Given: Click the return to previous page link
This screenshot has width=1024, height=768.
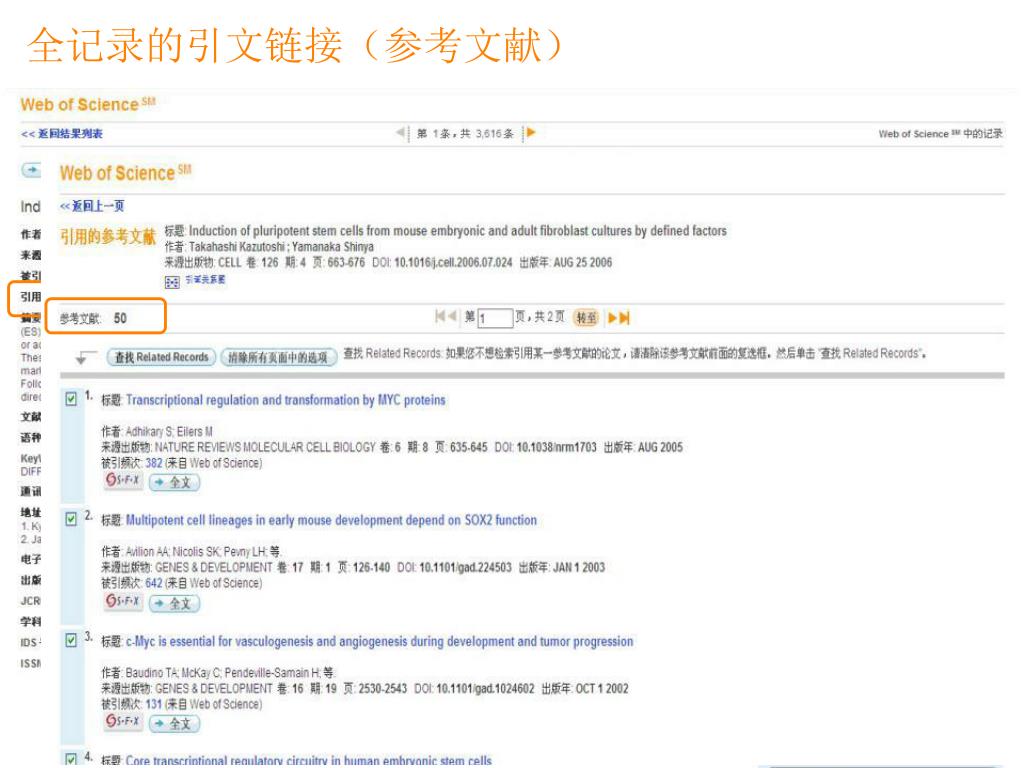Looking at the screenshot, I should click(x=92, y=206).
